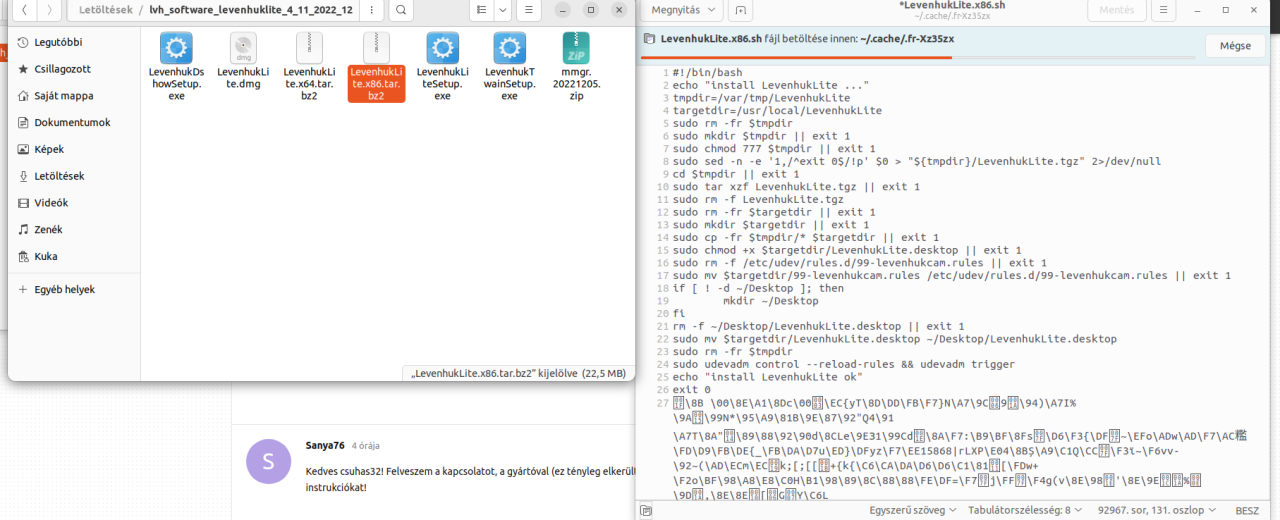
Task: Select the LevenhukLite.x86.tar.bz2 archive icon
Action: [x=376, y=47]
